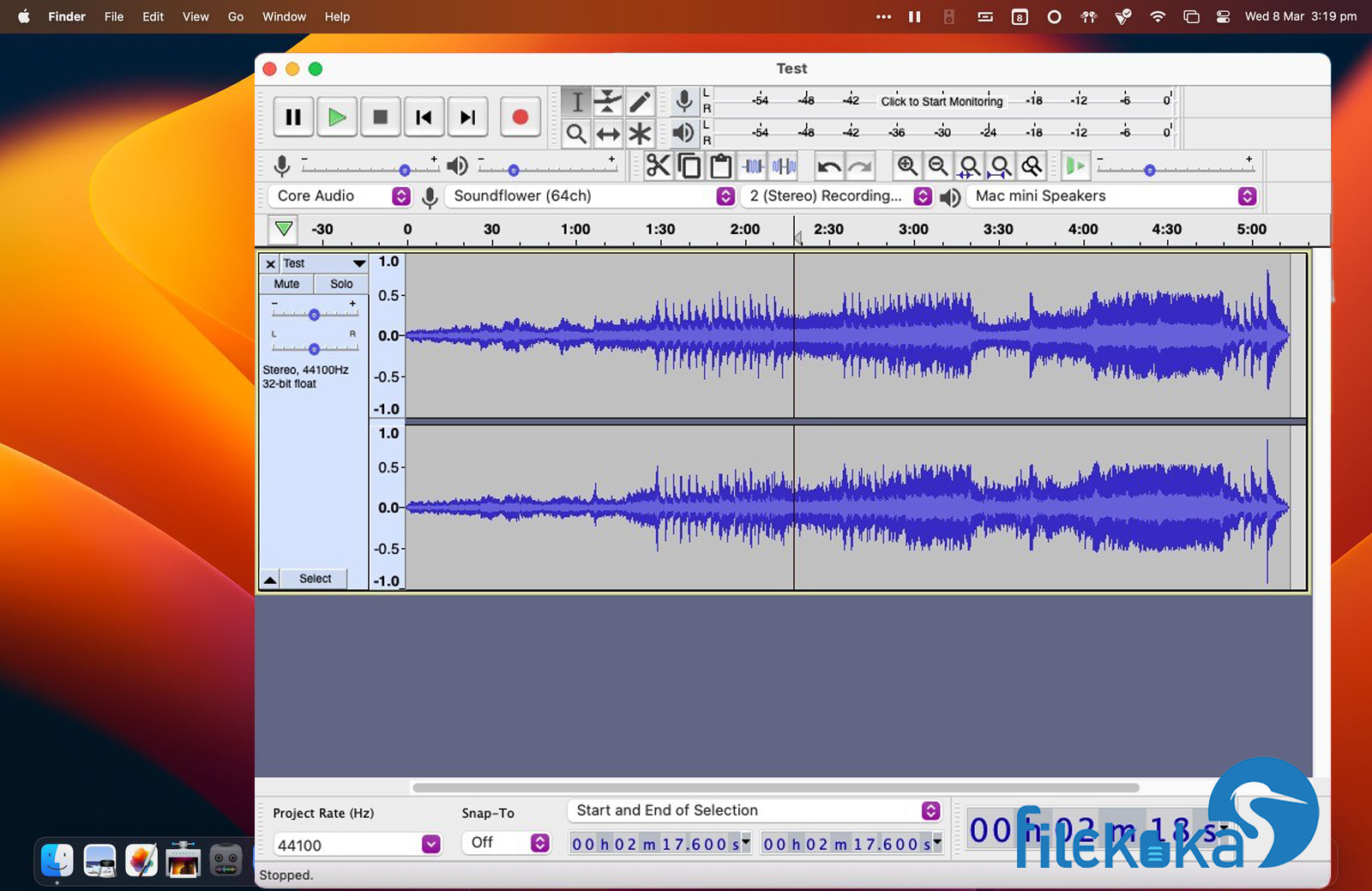Open the Soundflower (64ch) recording device dropdown
The height and width of the screenshot is (891, 1372).
tap(591, 196)
